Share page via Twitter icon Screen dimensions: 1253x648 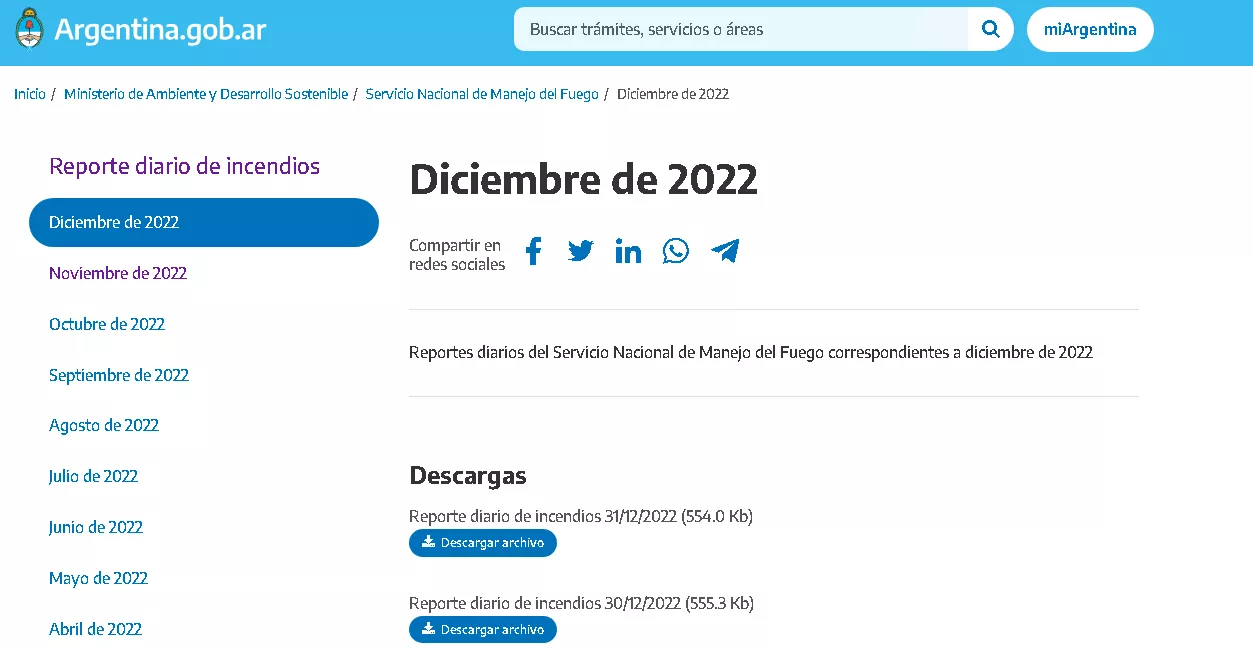(581, 251)
